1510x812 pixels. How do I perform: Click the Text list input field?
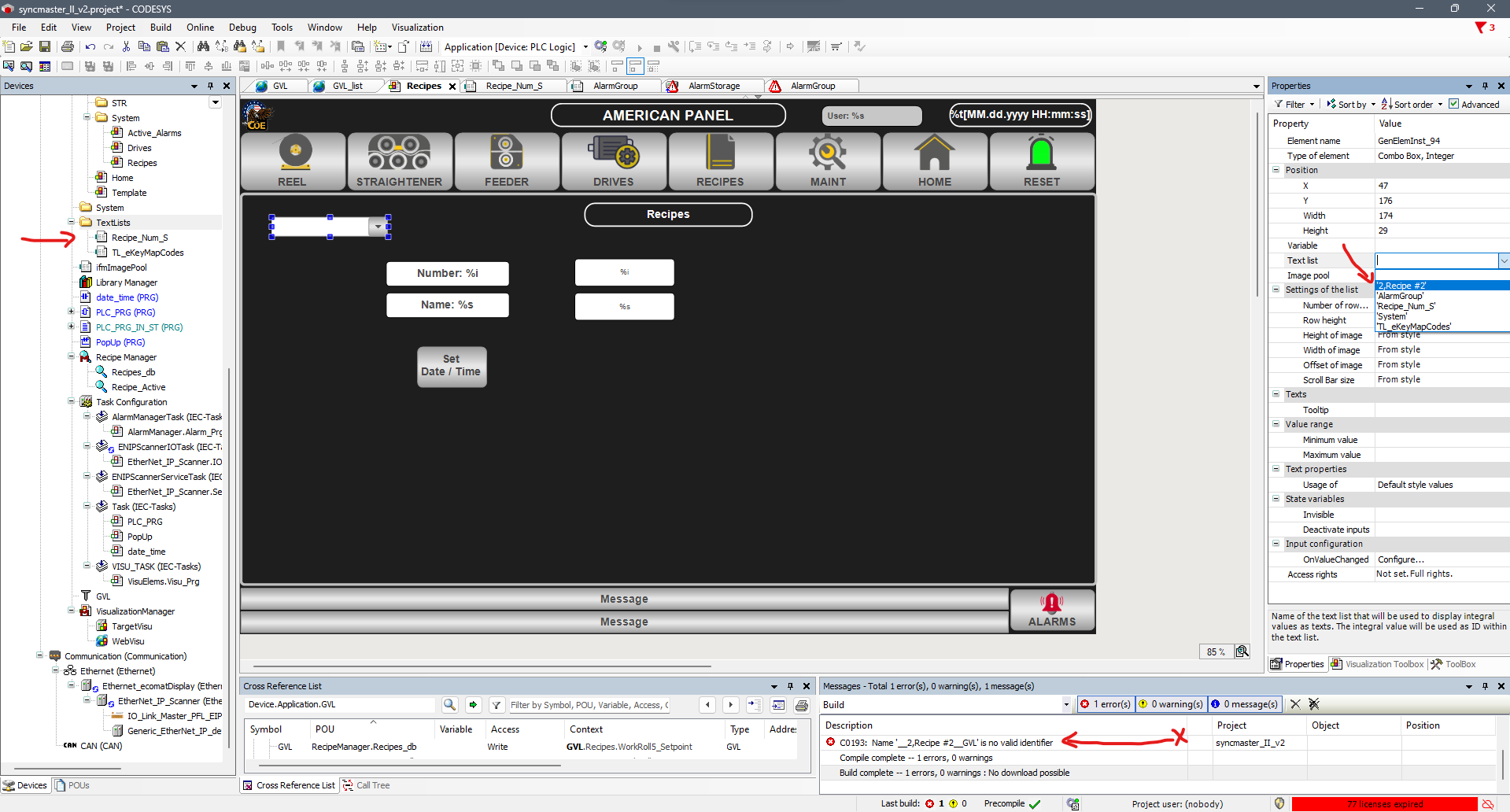coord(1437,260)
